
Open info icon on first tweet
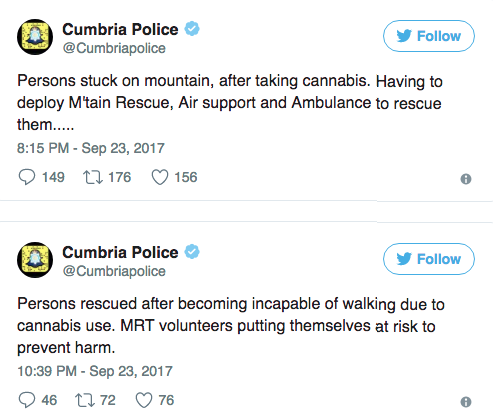pyautogui.click(x=466, y=179)
